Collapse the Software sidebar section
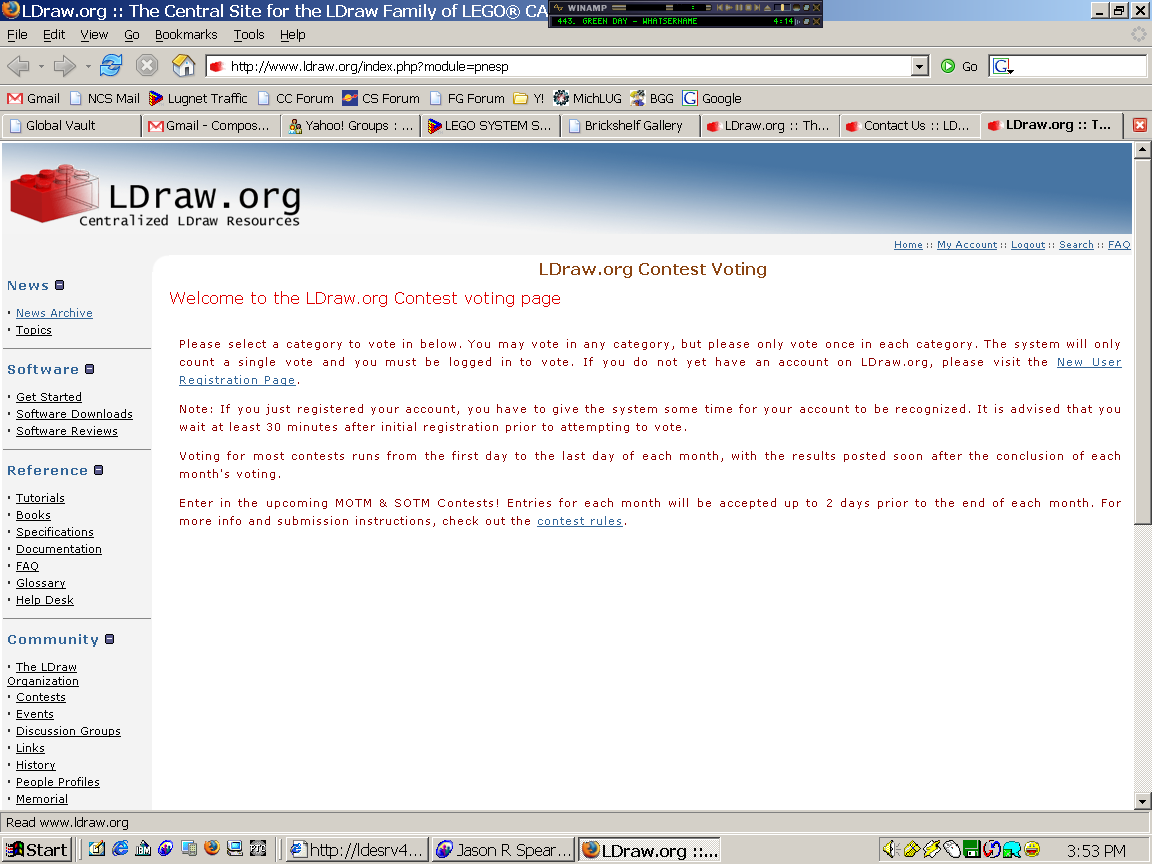The height and width of the screenshot is (864, 1152). 90,369
